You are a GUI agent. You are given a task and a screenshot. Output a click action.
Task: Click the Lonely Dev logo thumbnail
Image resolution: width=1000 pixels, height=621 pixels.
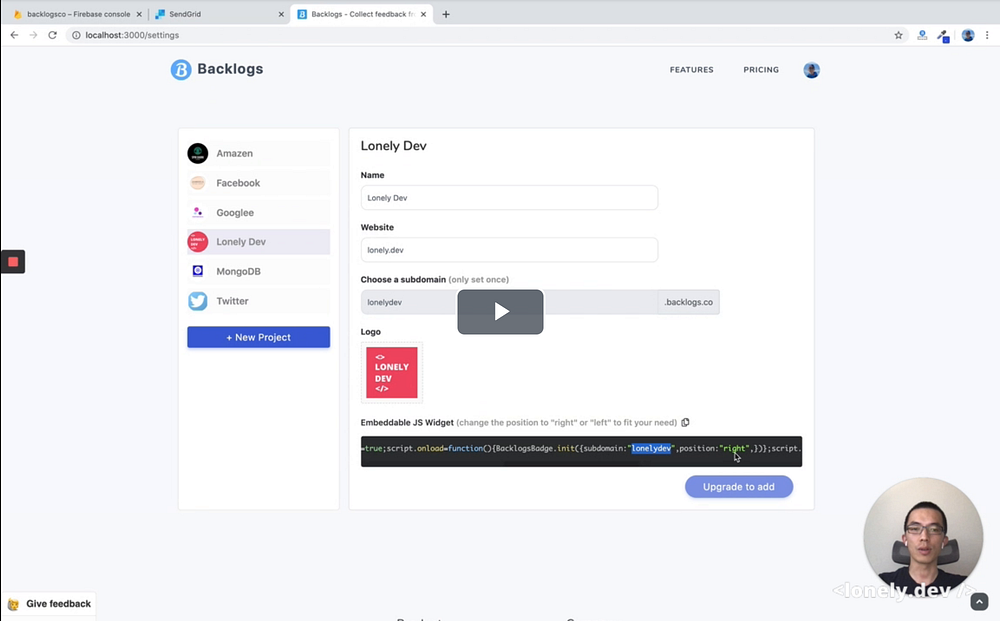click(392, 373)
